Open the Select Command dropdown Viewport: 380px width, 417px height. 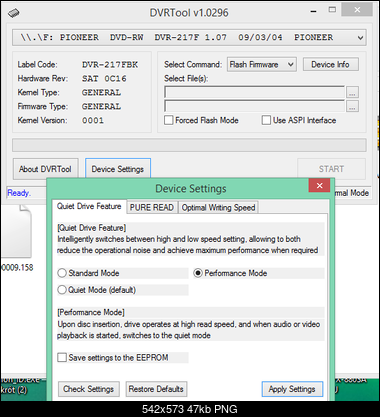(x=262, y=64)
